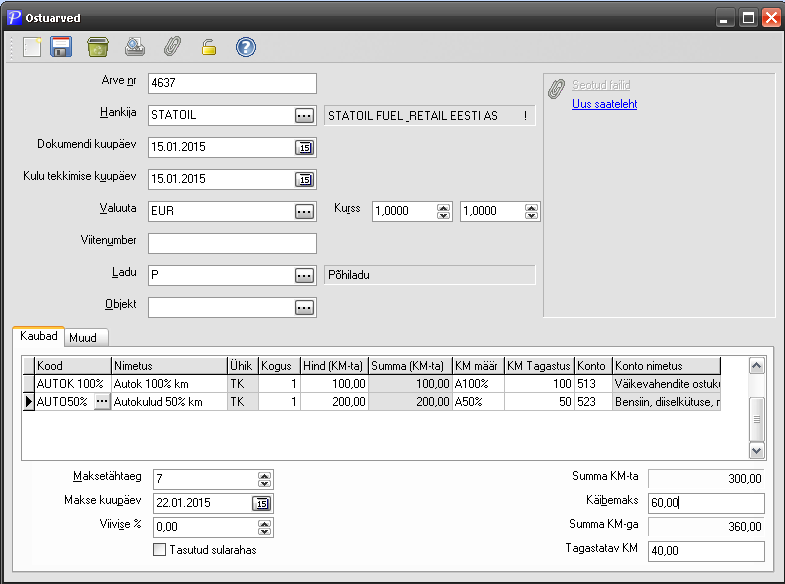Click the A100% KM määr cell
The height and width of the screenshot is (584, 785).
click(478, 384)
